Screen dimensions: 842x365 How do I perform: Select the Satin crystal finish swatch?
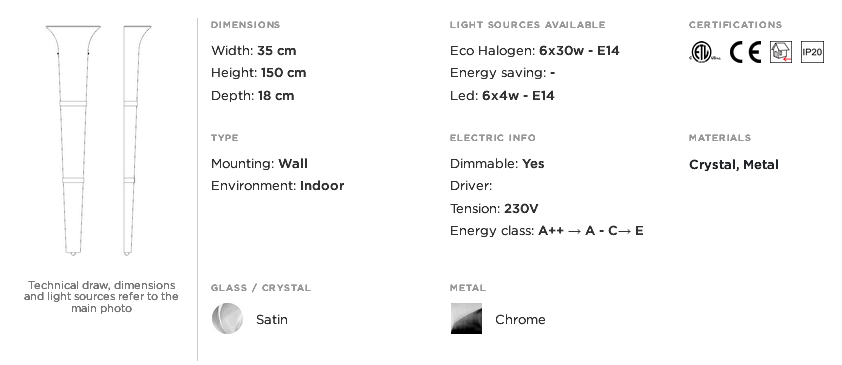tap(227, 318)
